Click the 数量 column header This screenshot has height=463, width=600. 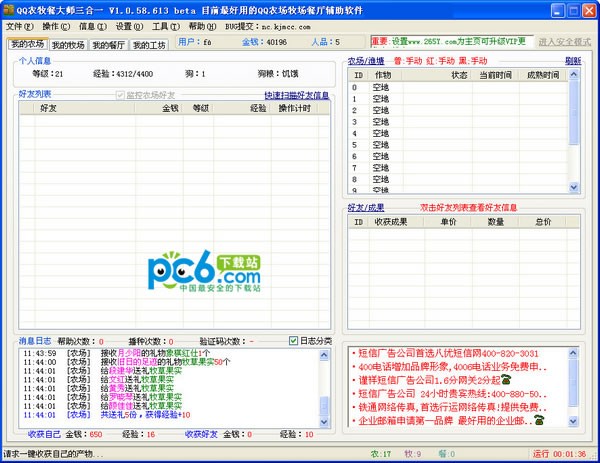click(495, 222)
